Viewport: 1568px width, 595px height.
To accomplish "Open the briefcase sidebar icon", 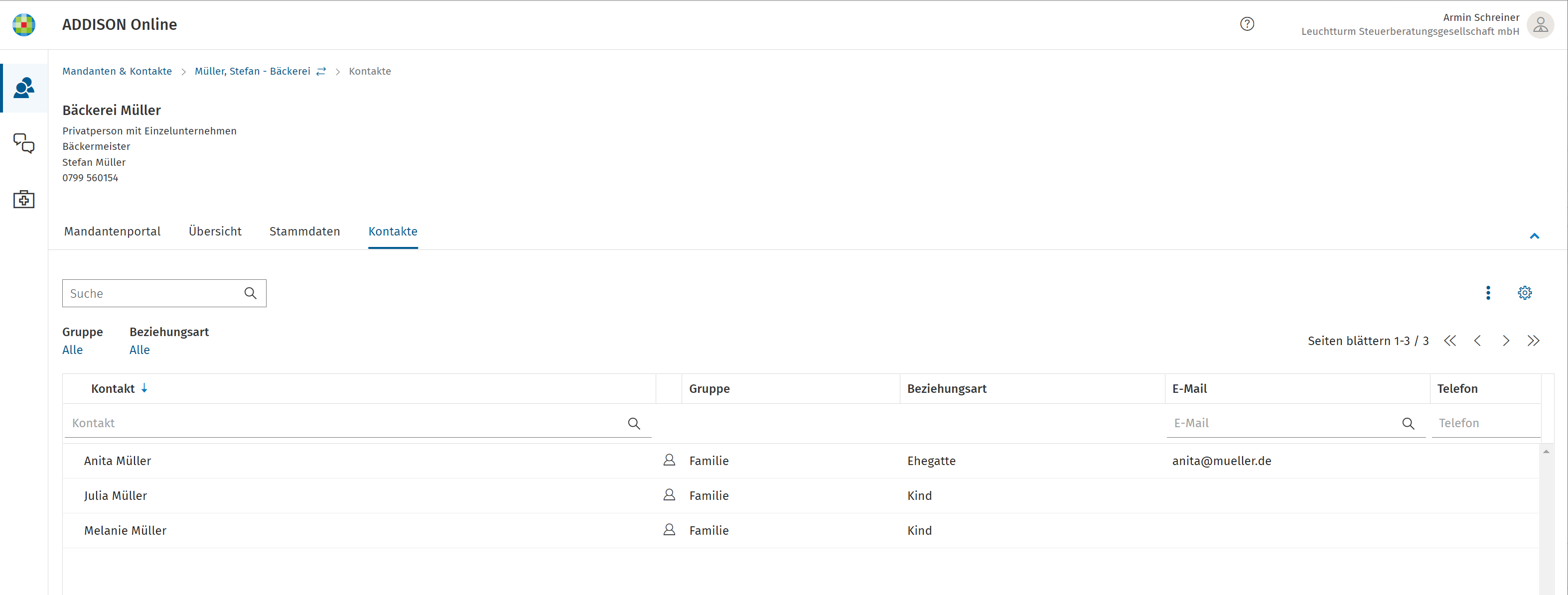I will tap(24, 199).
